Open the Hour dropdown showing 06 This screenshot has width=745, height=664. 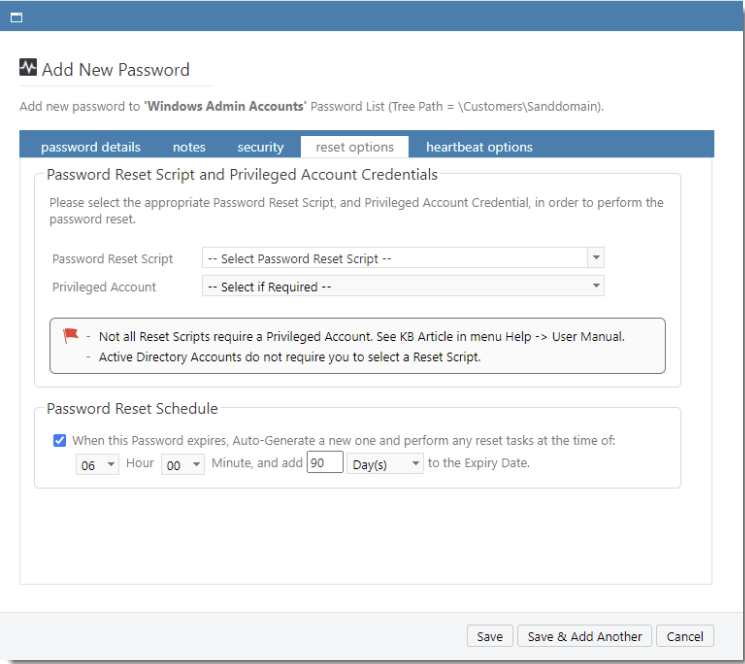pos(97,465)
